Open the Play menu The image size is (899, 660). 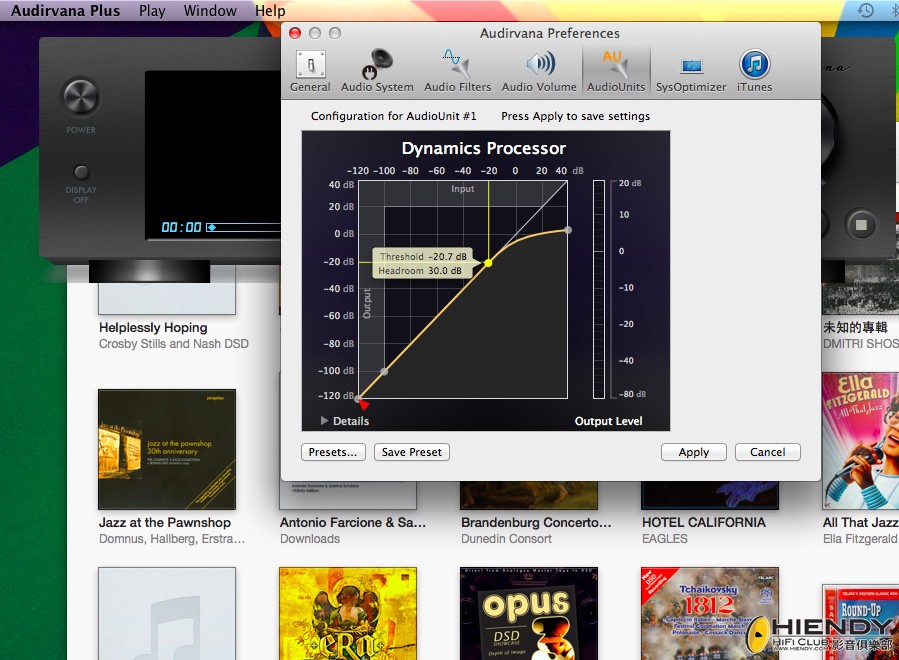(152, 10)
